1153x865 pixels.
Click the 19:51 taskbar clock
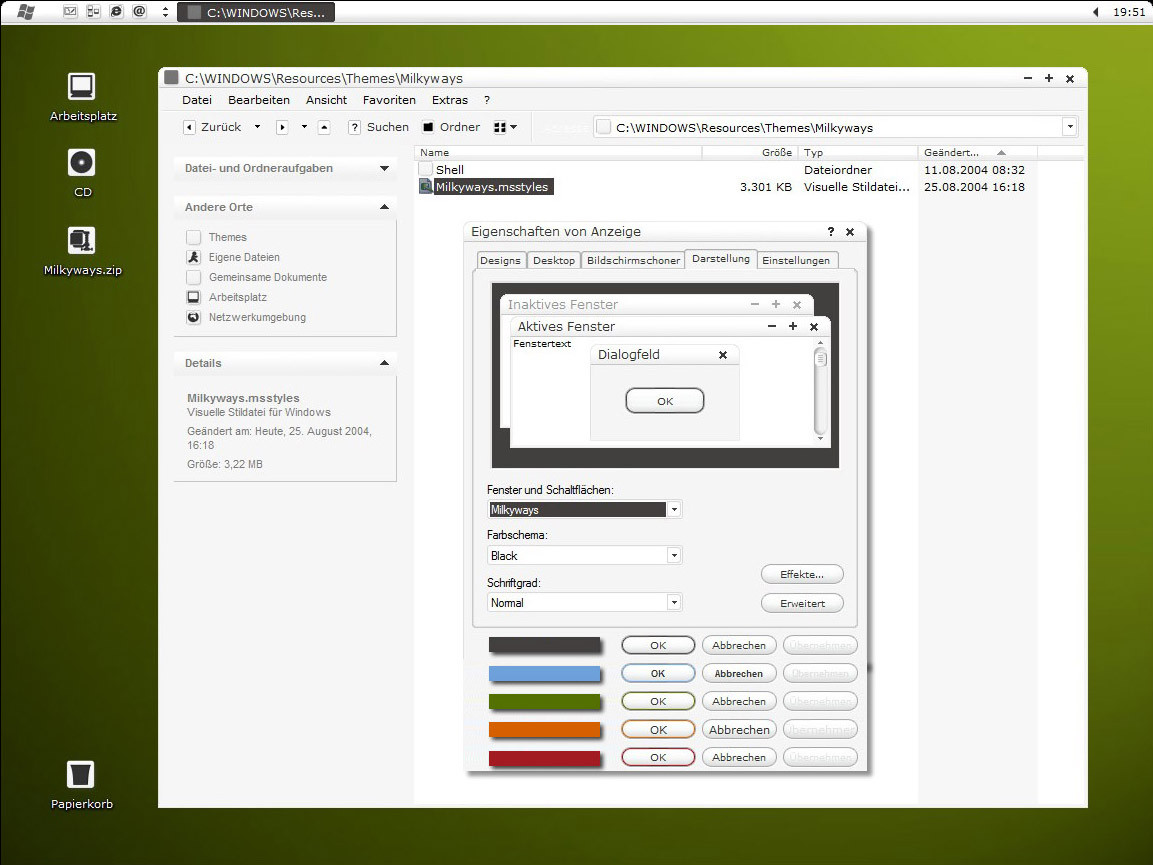[x=1129, y=12]
